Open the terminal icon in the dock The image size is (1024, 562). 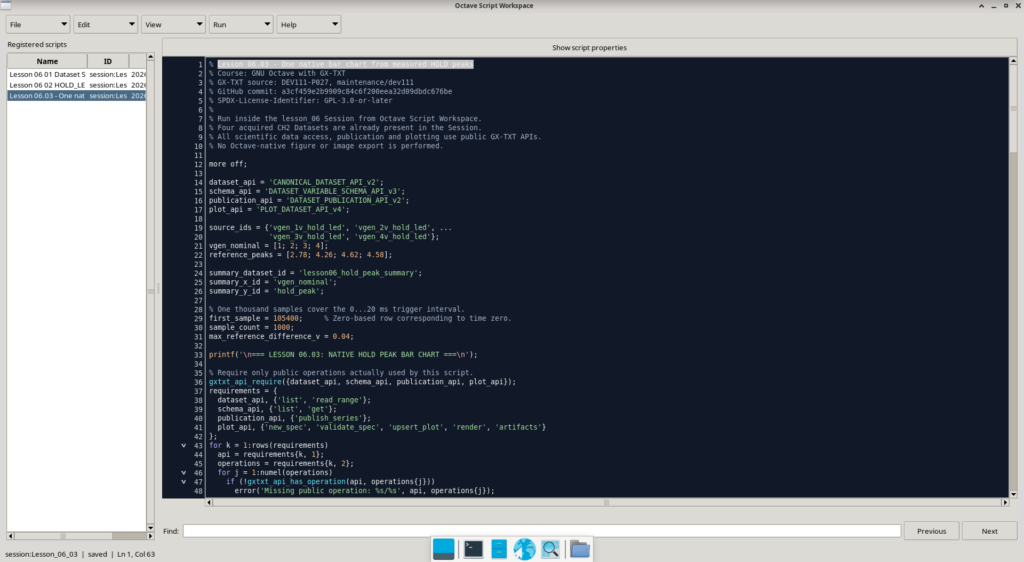pyautogui.click(x=473, y=549)
